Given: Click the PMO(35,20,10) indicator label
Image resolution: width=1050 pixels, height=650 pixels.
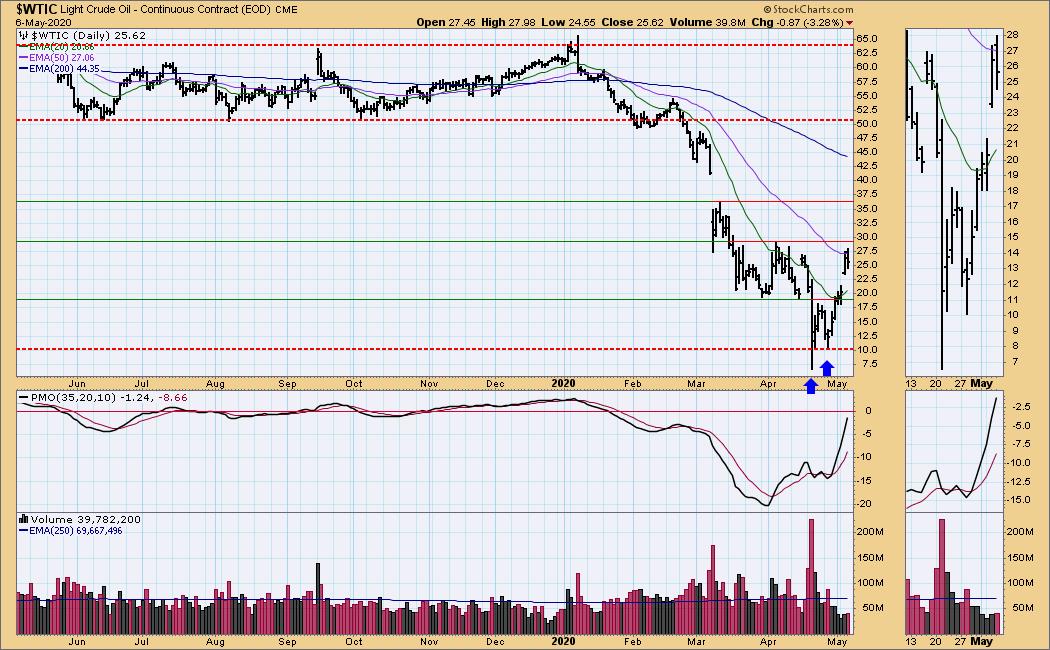Looking at the screenshot, I should coord(72,398).
